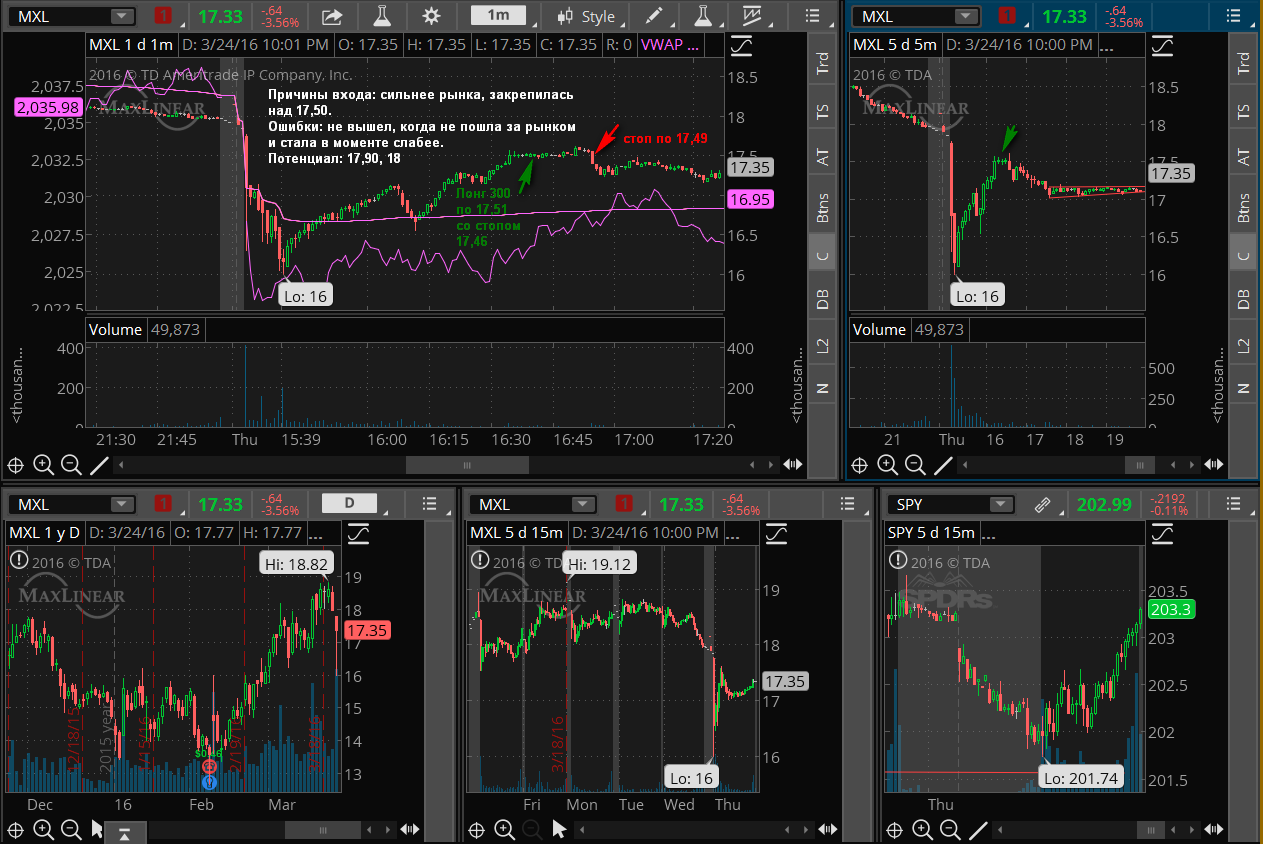
Task: Click the flask icon right of the pencil
Action: [x=702, y=16]
